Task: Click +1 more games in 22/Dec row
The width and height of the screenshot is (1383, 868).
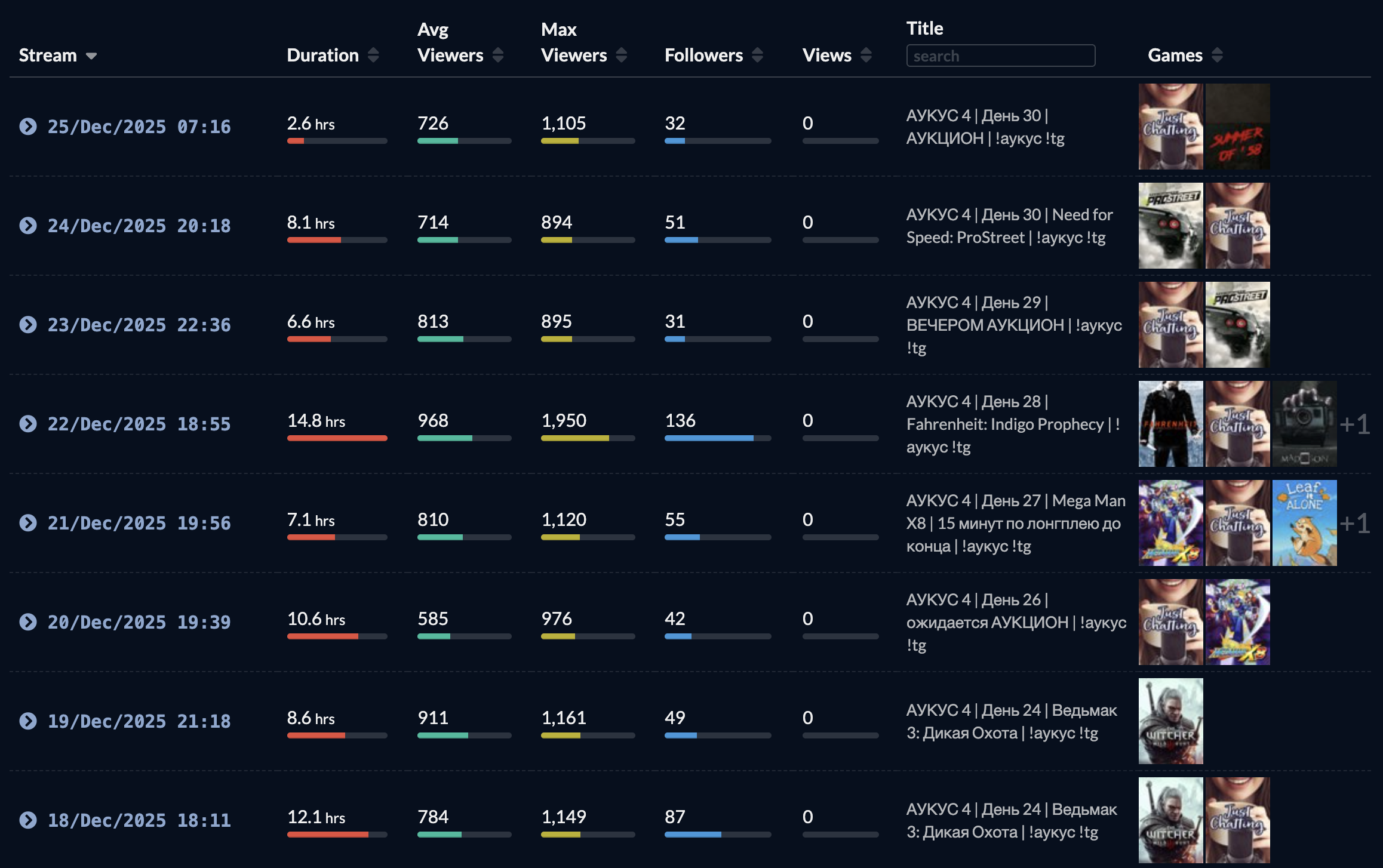Action: coord(1354,424)
